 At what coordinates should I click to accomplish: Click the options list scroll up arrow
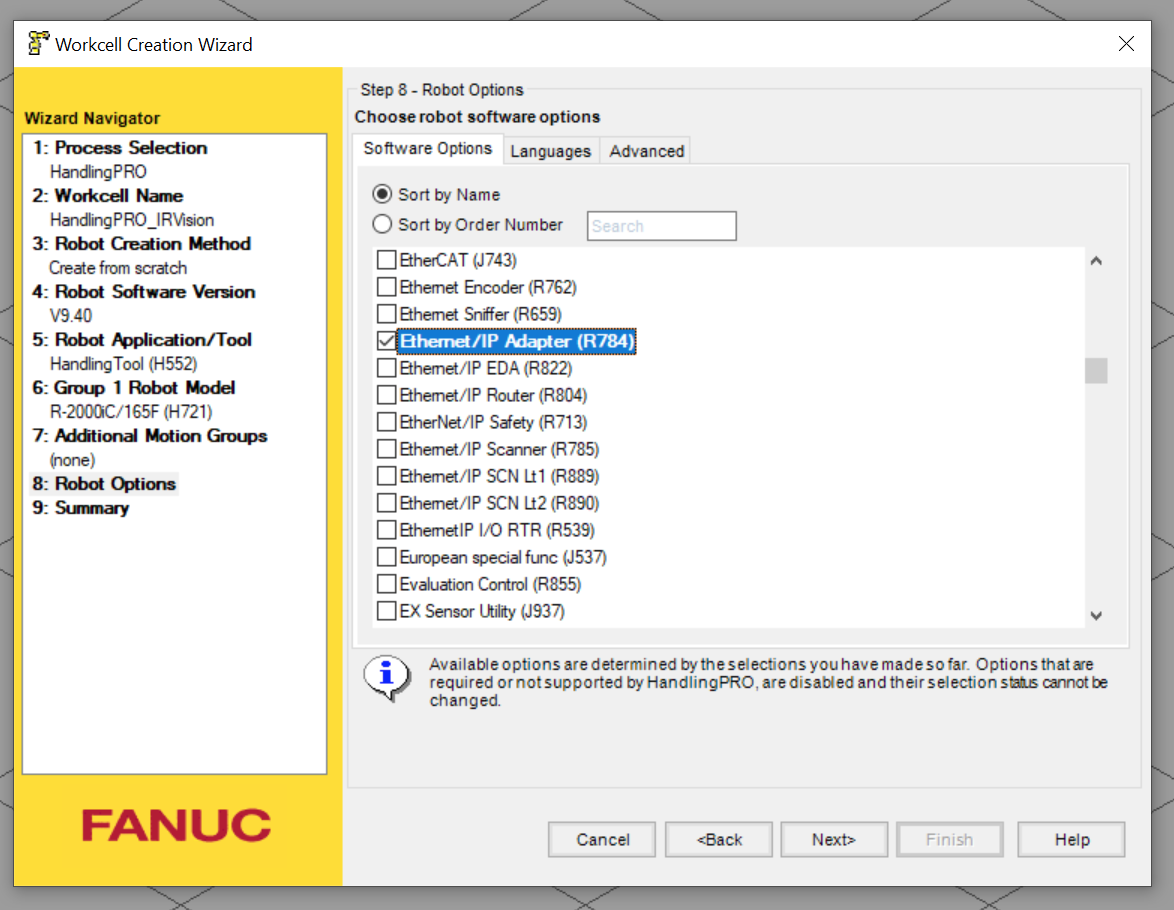click(x=1096, y=261)
